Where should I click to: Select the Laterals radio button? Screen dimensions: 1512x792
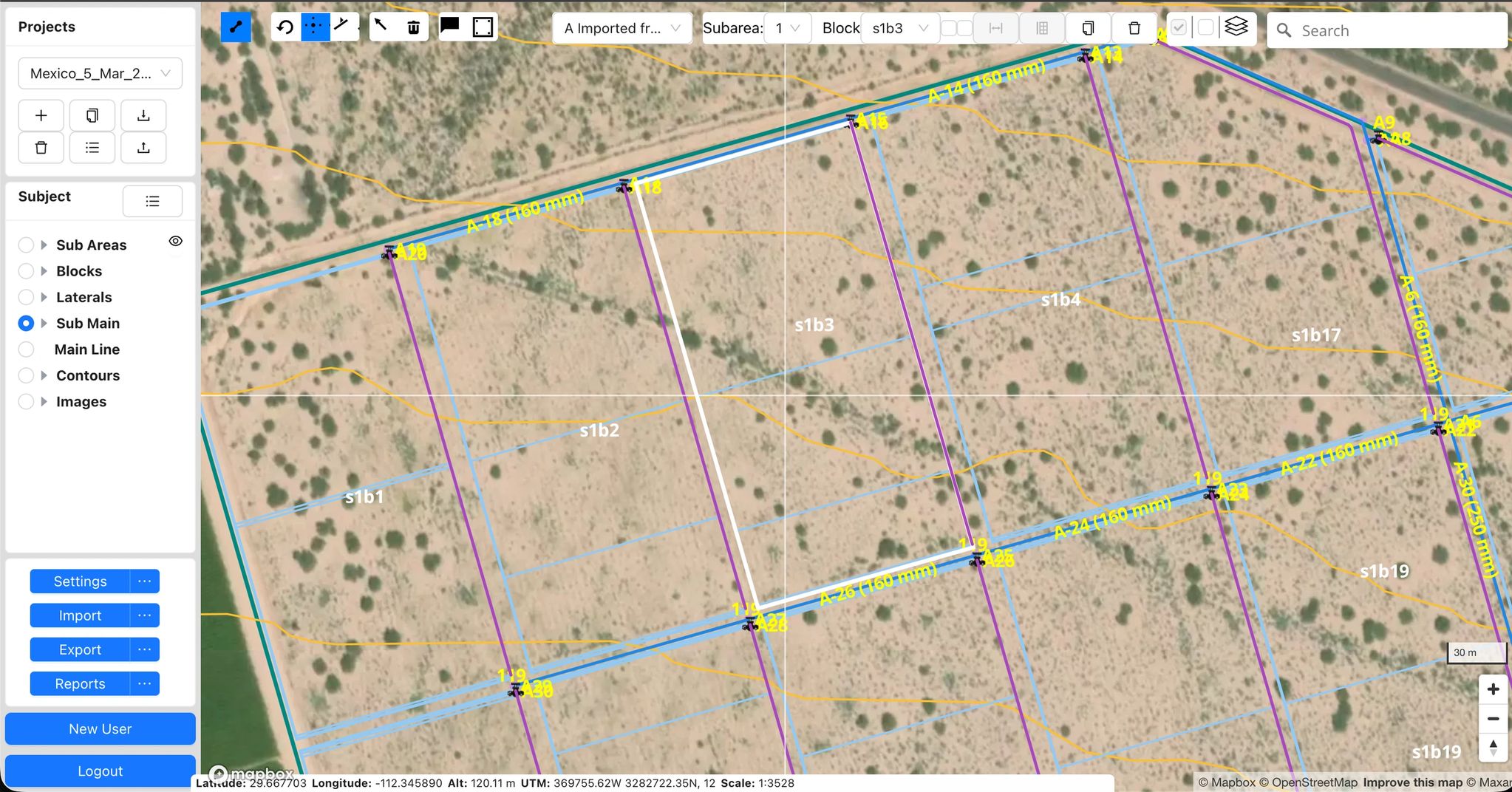point(26,297)
